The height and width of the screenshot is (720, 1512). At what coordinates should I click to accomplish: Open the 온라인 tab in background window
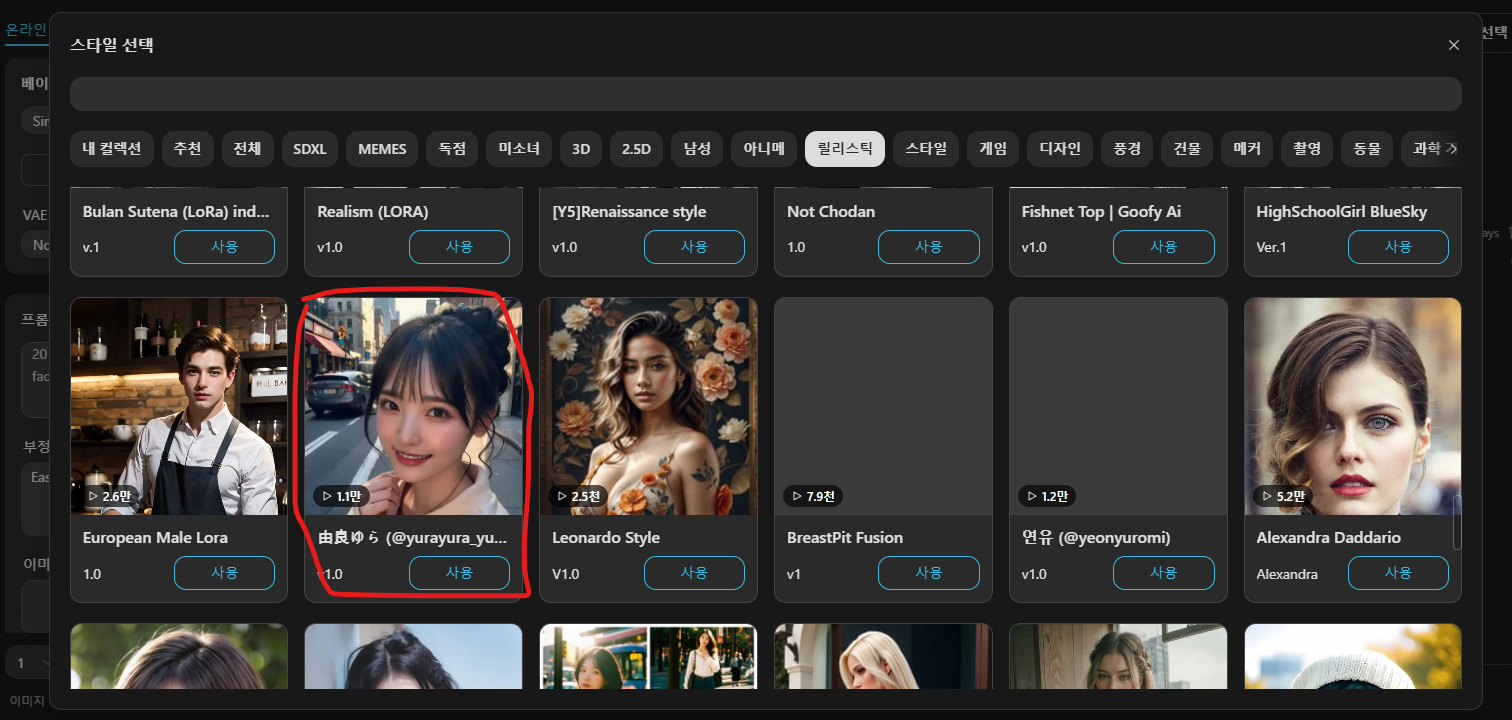(x=26, y=31)
